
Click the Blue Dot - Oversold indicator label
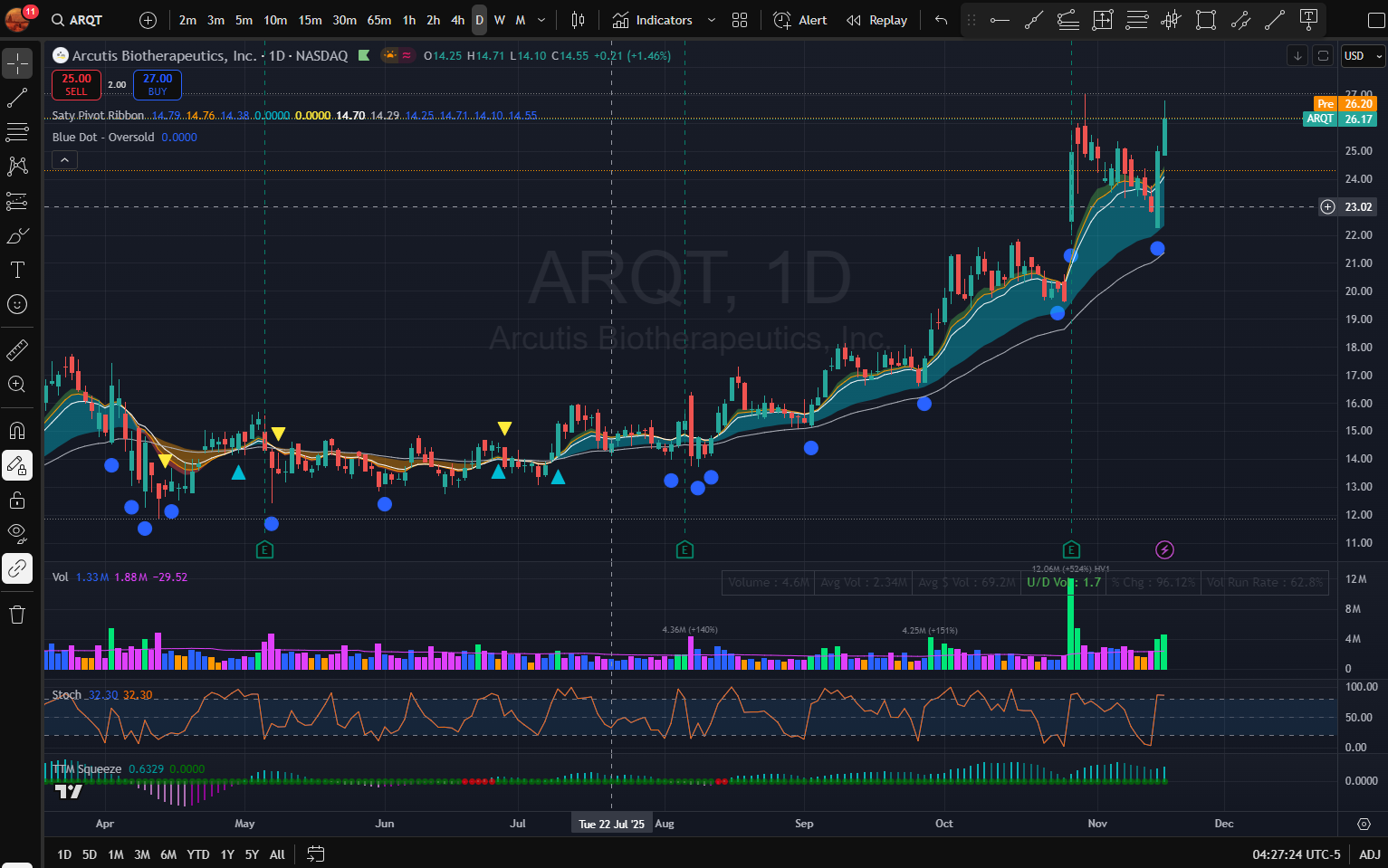tap(103, 138)
